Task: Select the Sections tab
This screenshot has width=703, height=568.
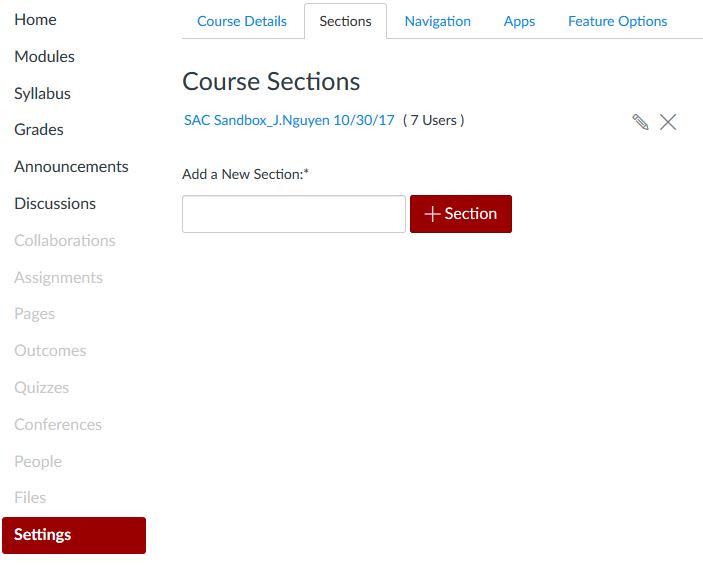Action: [x=345, y=21]
